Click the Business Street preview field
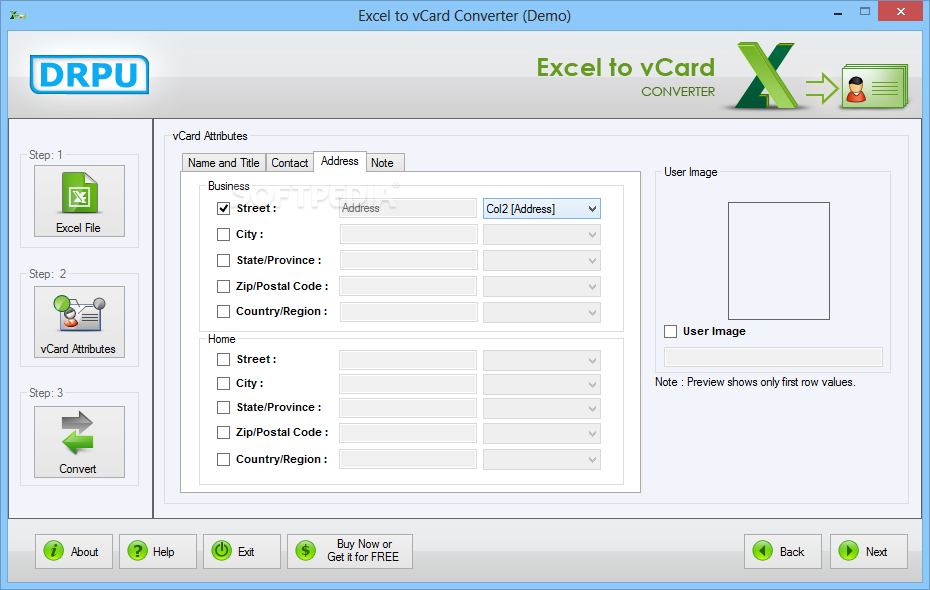930x590 pixels. [408, 208]
